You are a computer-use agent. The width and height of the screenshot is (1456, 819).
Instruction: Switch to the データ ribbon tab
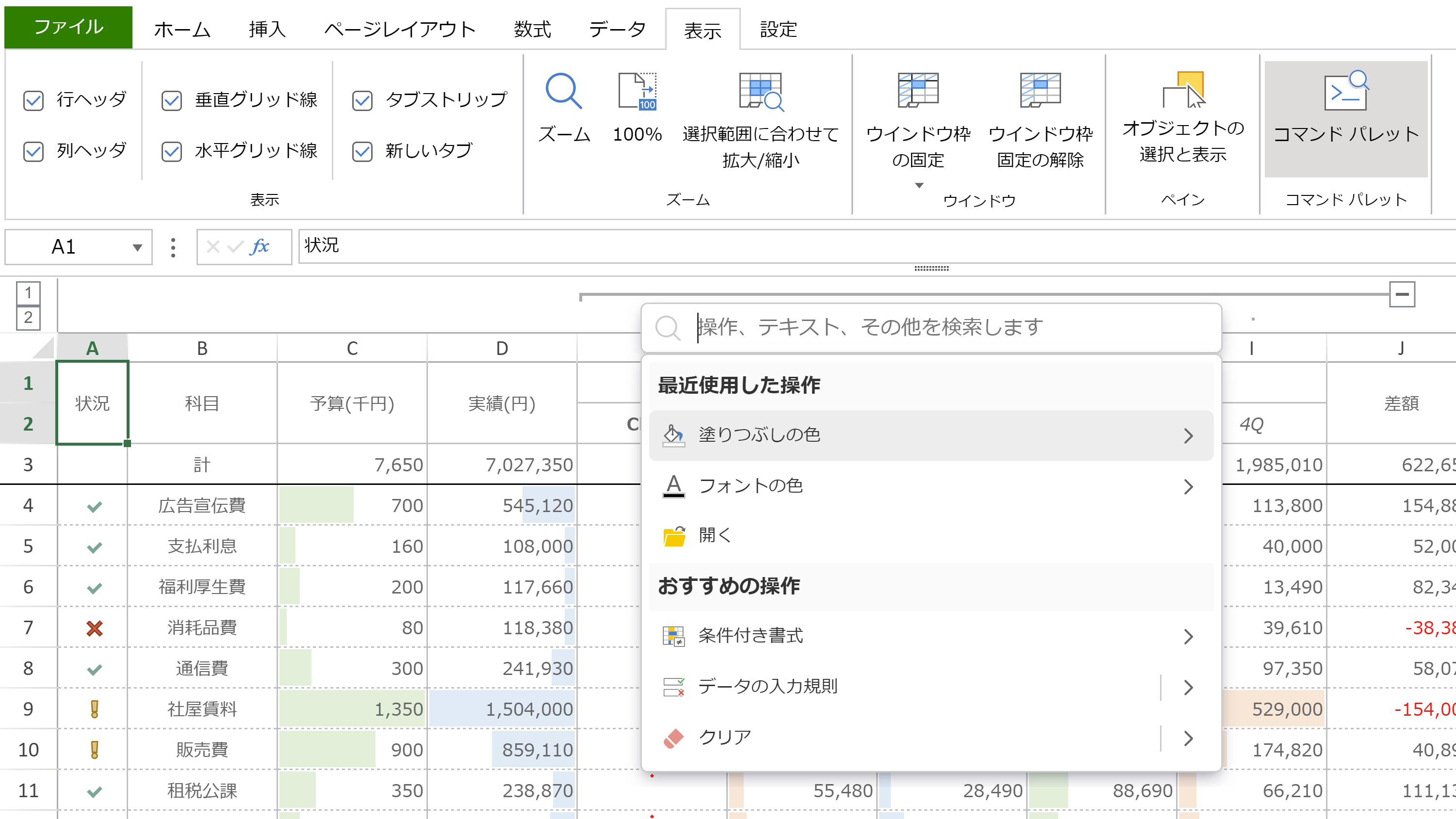click(x=617, y=30)
